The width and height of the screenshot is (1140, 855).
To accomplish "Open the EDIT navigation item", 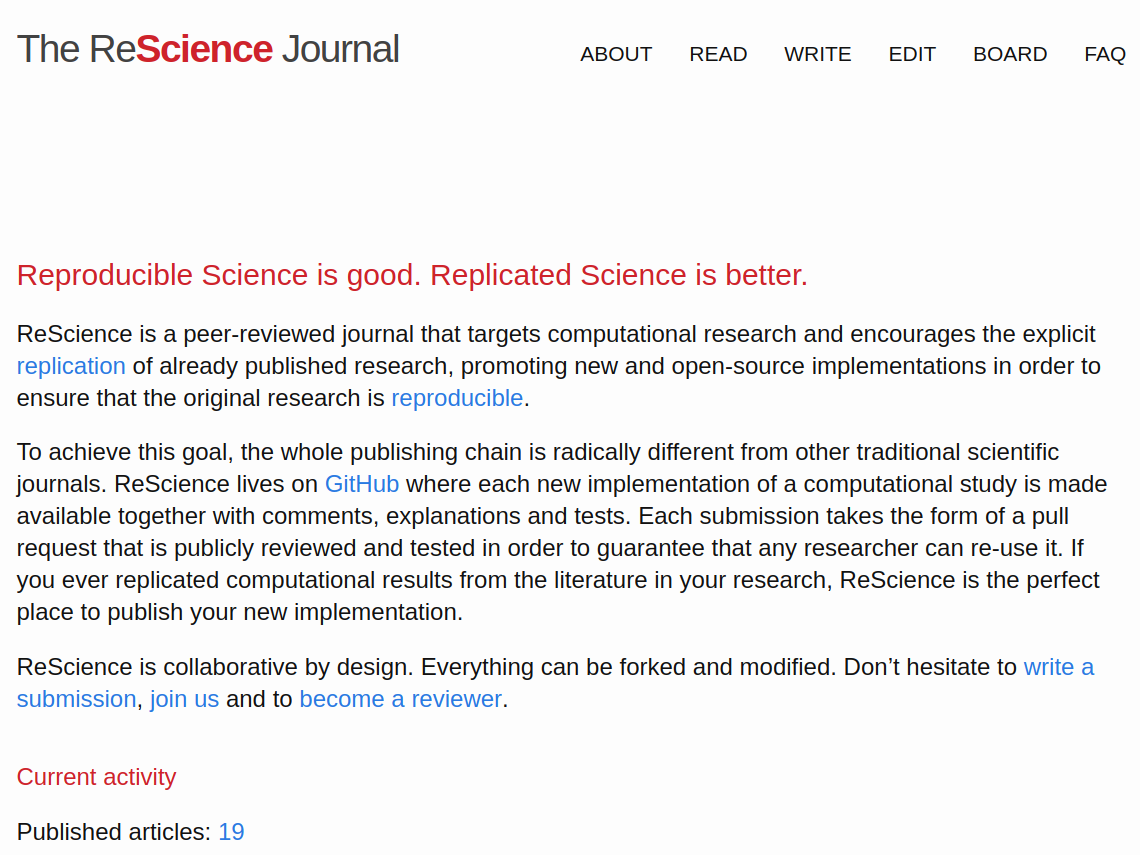I will (x=912, y=54).
